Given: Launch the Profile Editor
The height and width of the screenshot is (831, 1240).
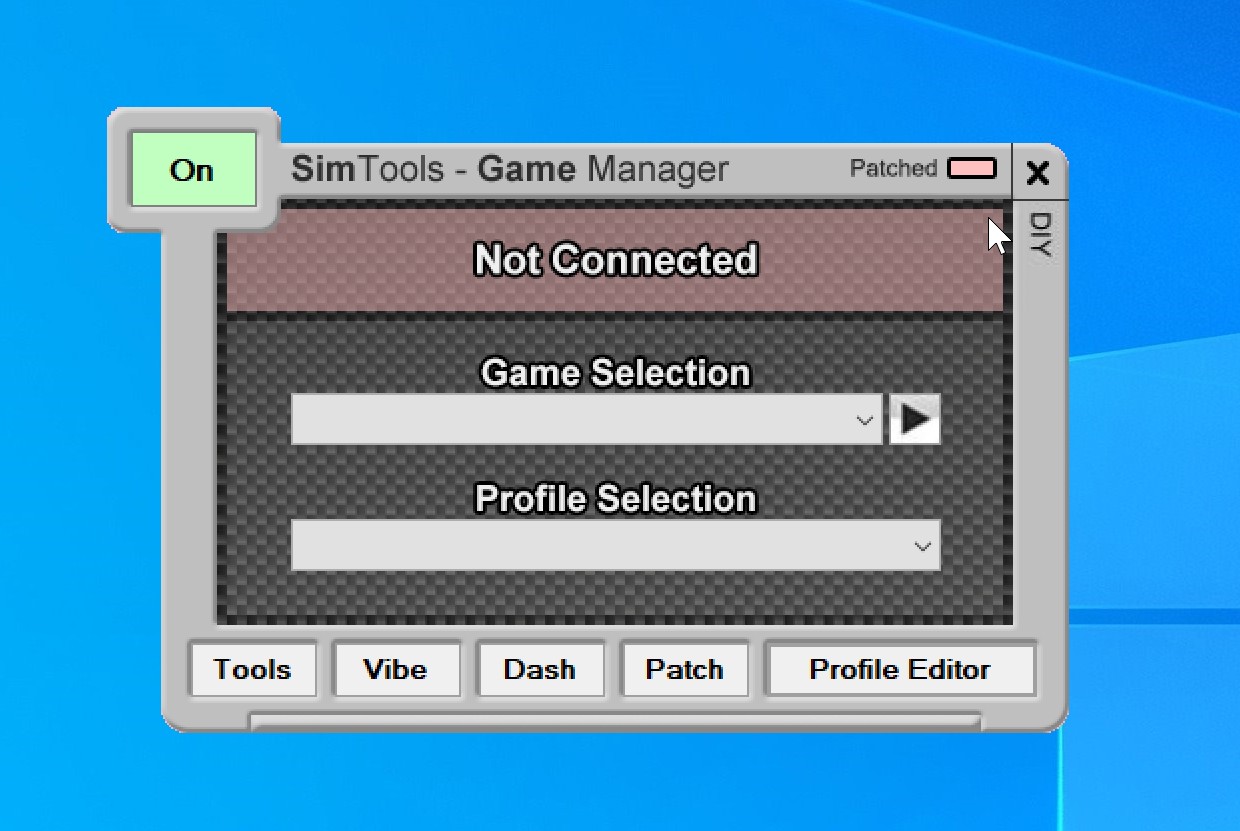Looking at the screenshot, I should click(900, 669).
